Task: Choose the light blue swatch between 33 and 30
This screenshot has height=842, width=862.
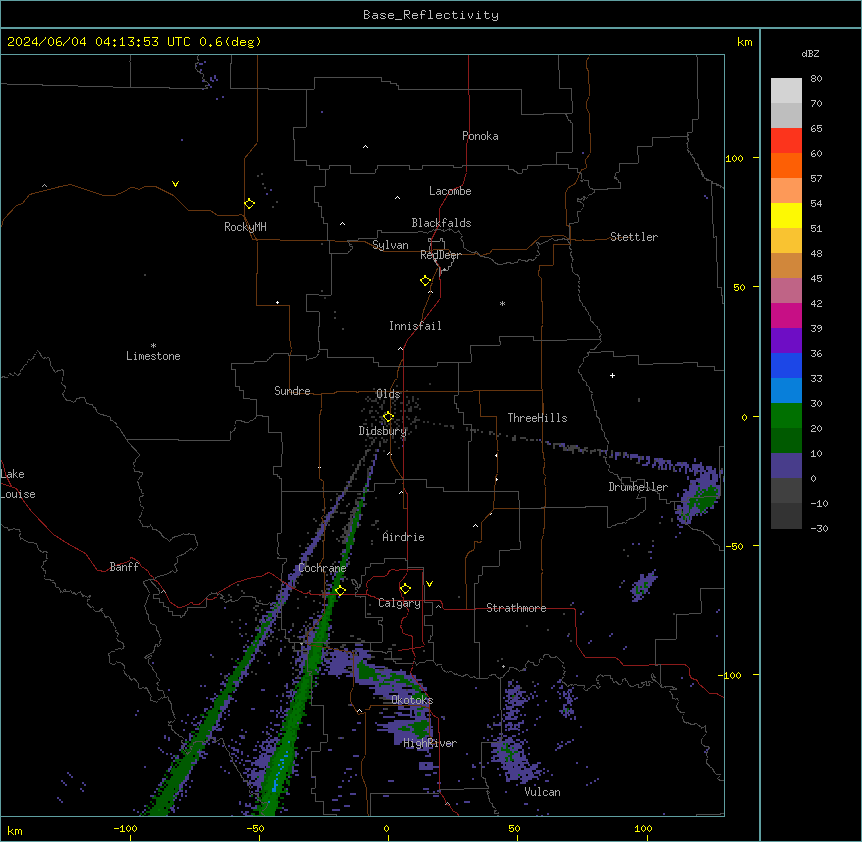Action: pos(786,390)
